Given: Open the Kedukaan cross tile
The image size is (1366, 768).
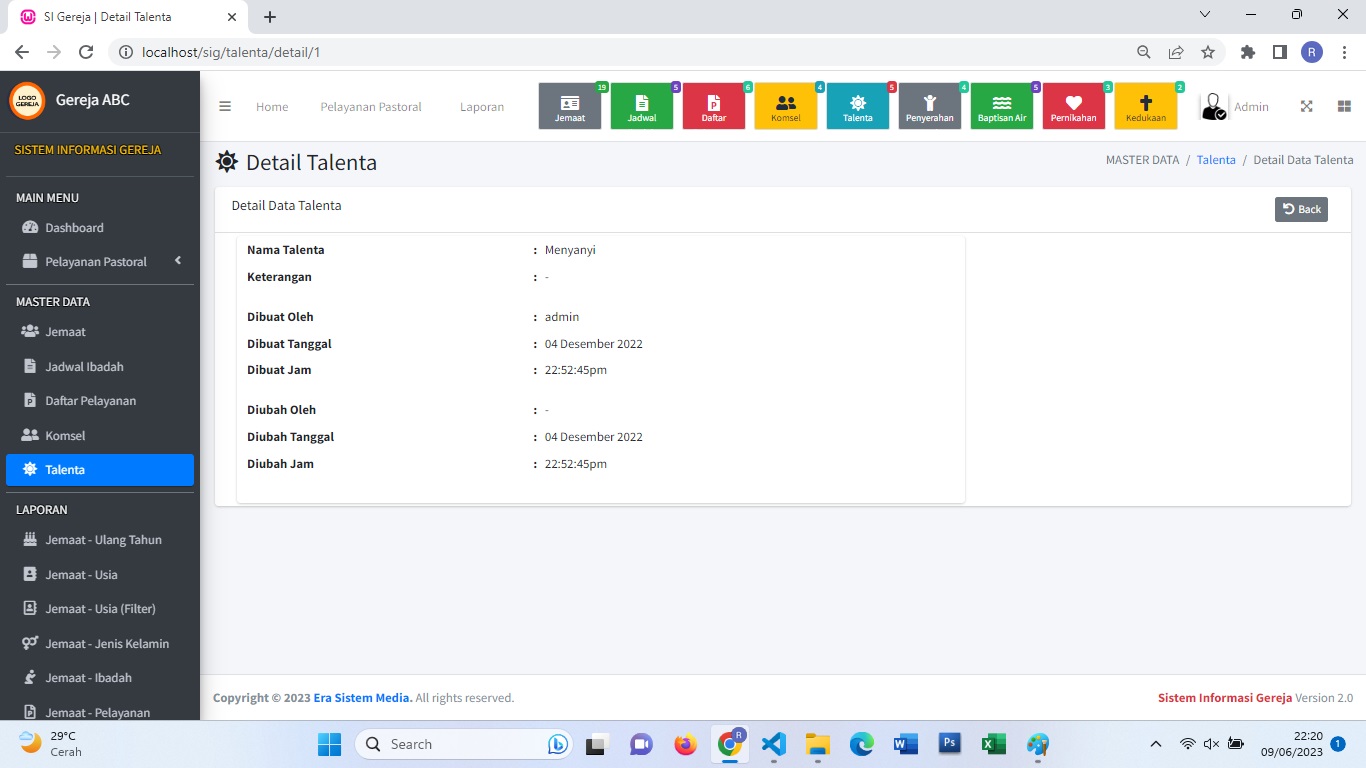Looking at the screenshot, I should coord(1146,106).
